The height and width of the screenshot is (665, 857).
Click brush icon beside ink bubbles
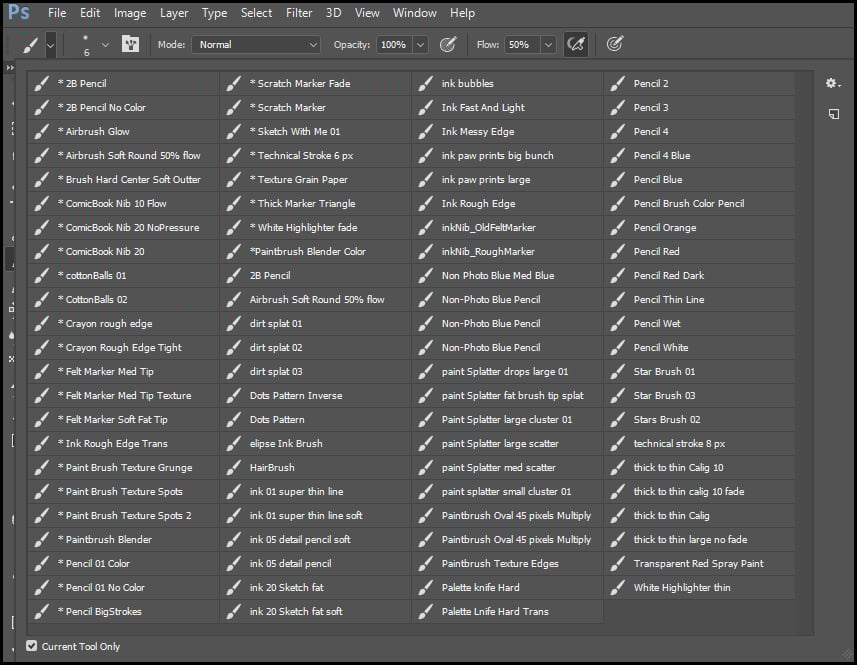point(425,84)
